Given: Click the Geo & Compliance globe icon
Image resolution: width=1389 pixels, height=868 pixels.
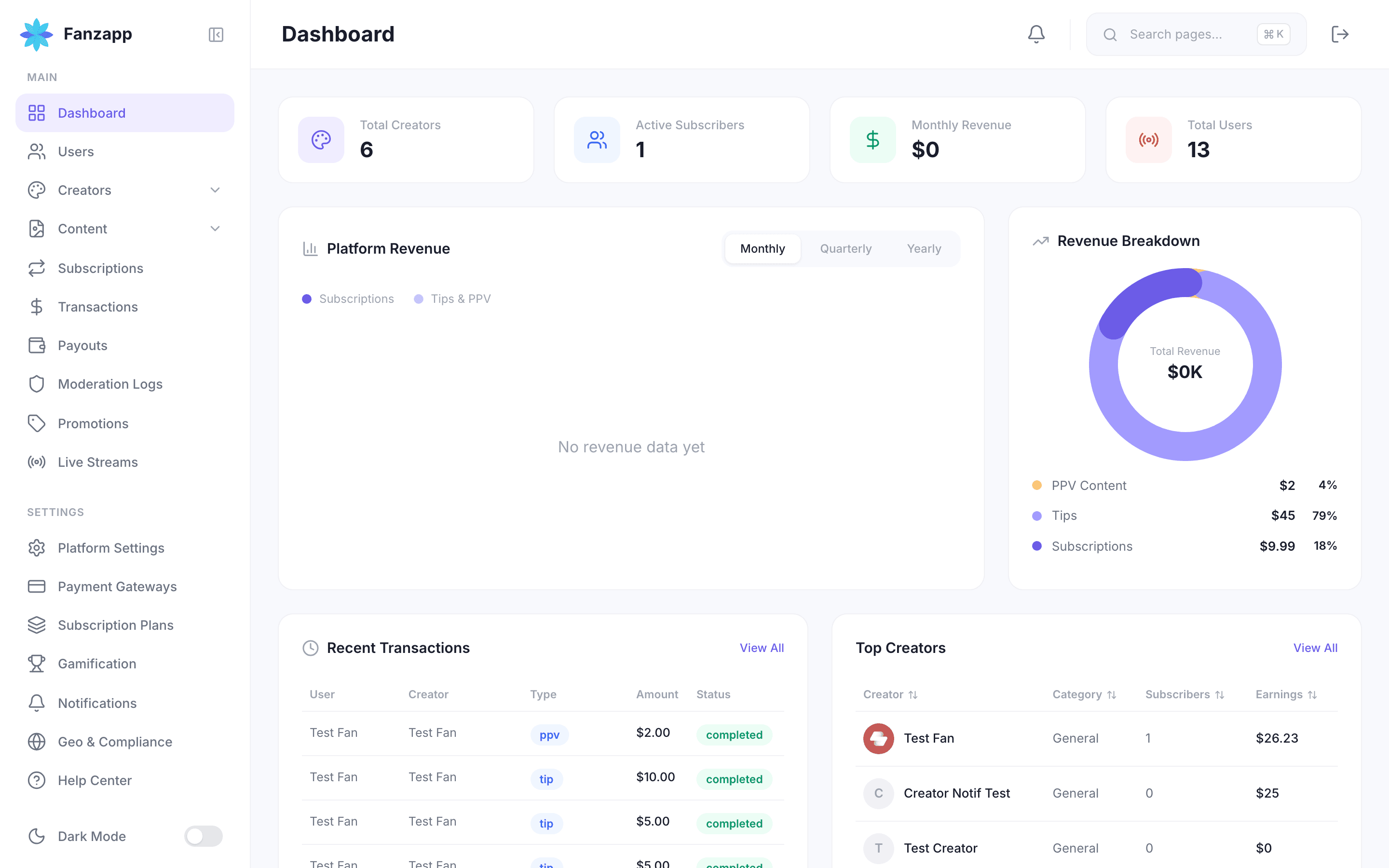Looking at the screenshot, I should pos(37,742).
